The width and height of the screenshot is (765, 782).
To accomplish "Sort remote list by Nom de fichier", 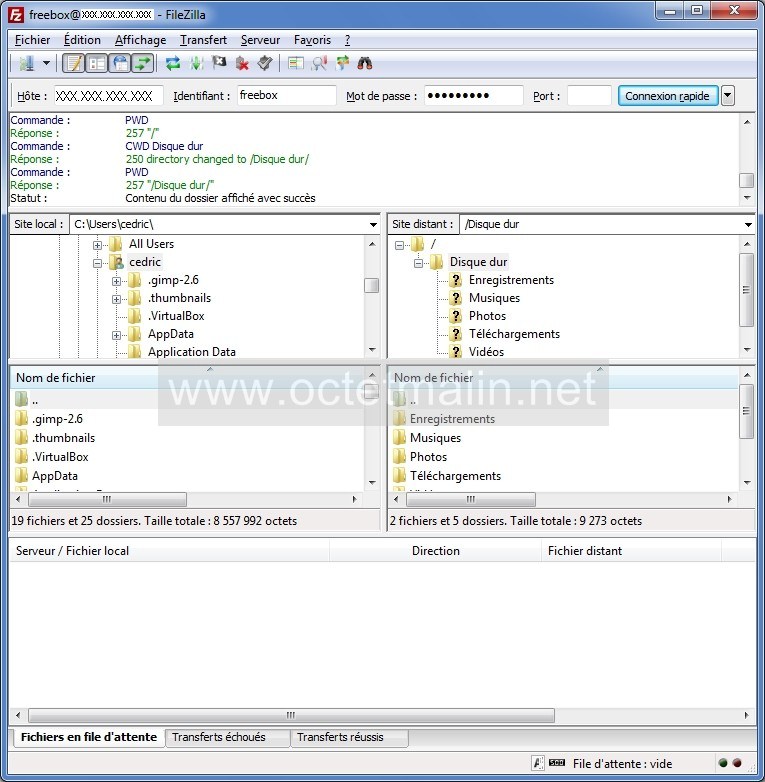I will click(x=565, y=378).
